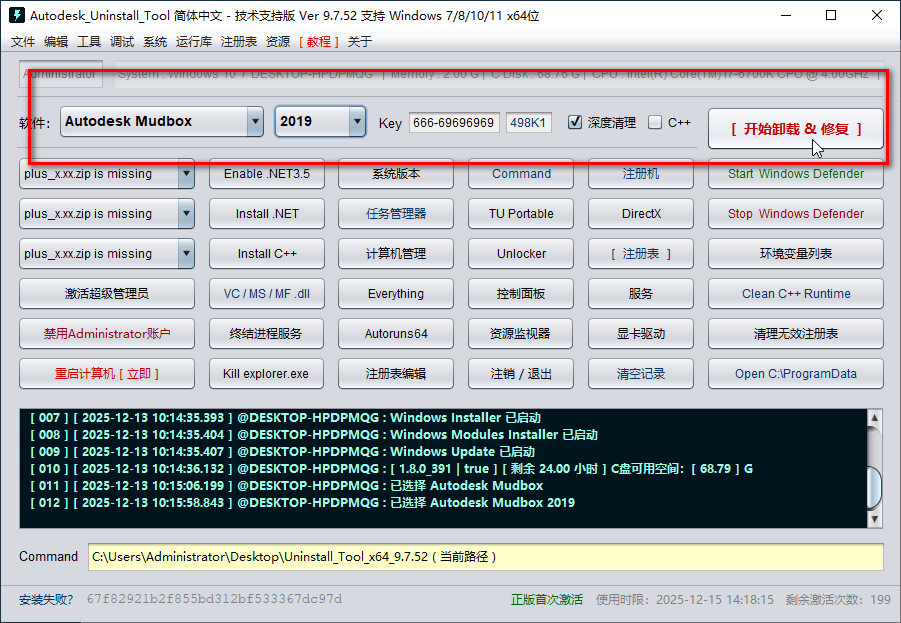Click log scrollbar up arrow
This screenshot has height=623, width=901.
[x=875, y=417]
